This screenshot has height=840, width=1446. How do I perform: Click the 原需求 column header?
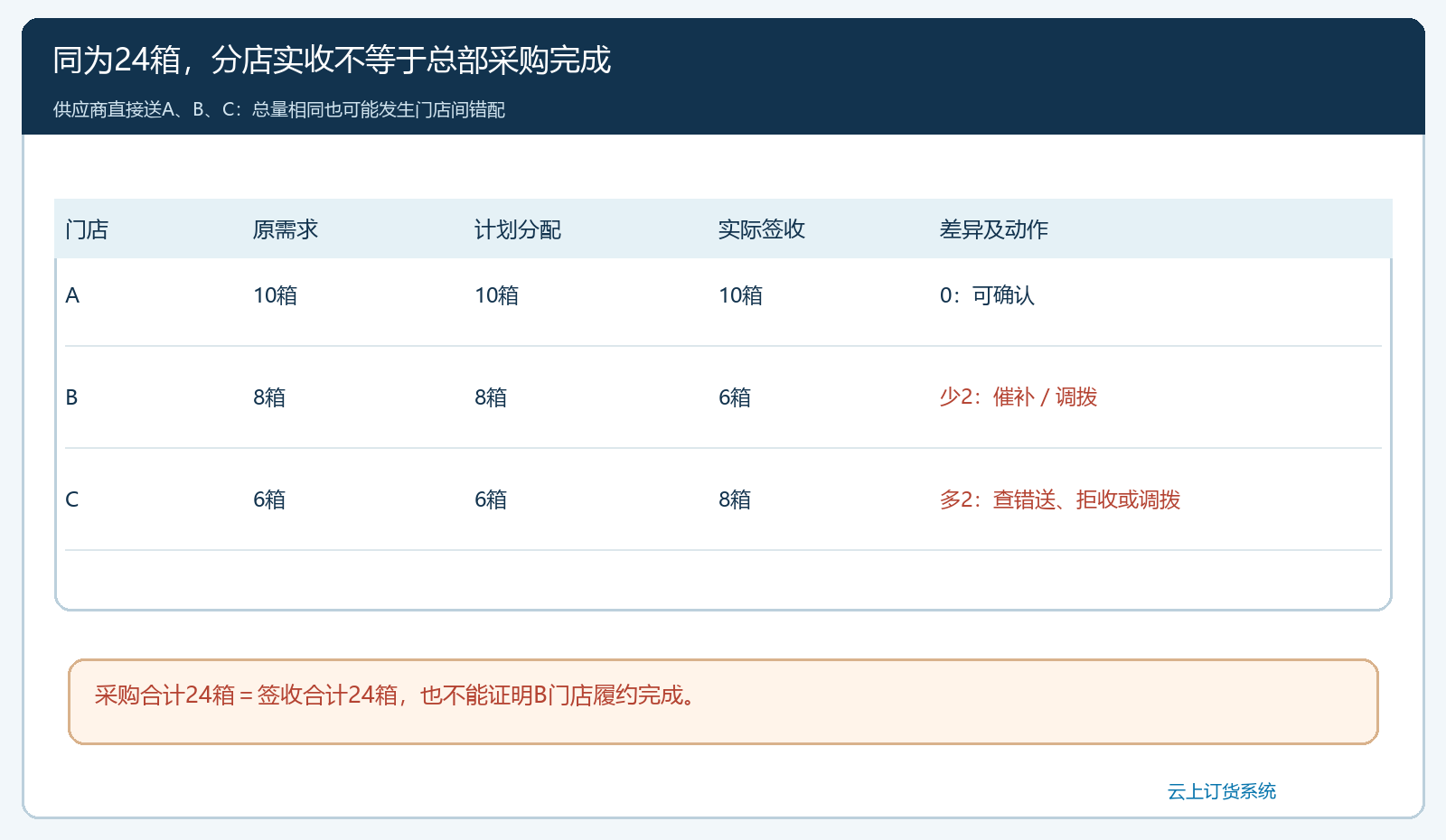pos(286,229)
